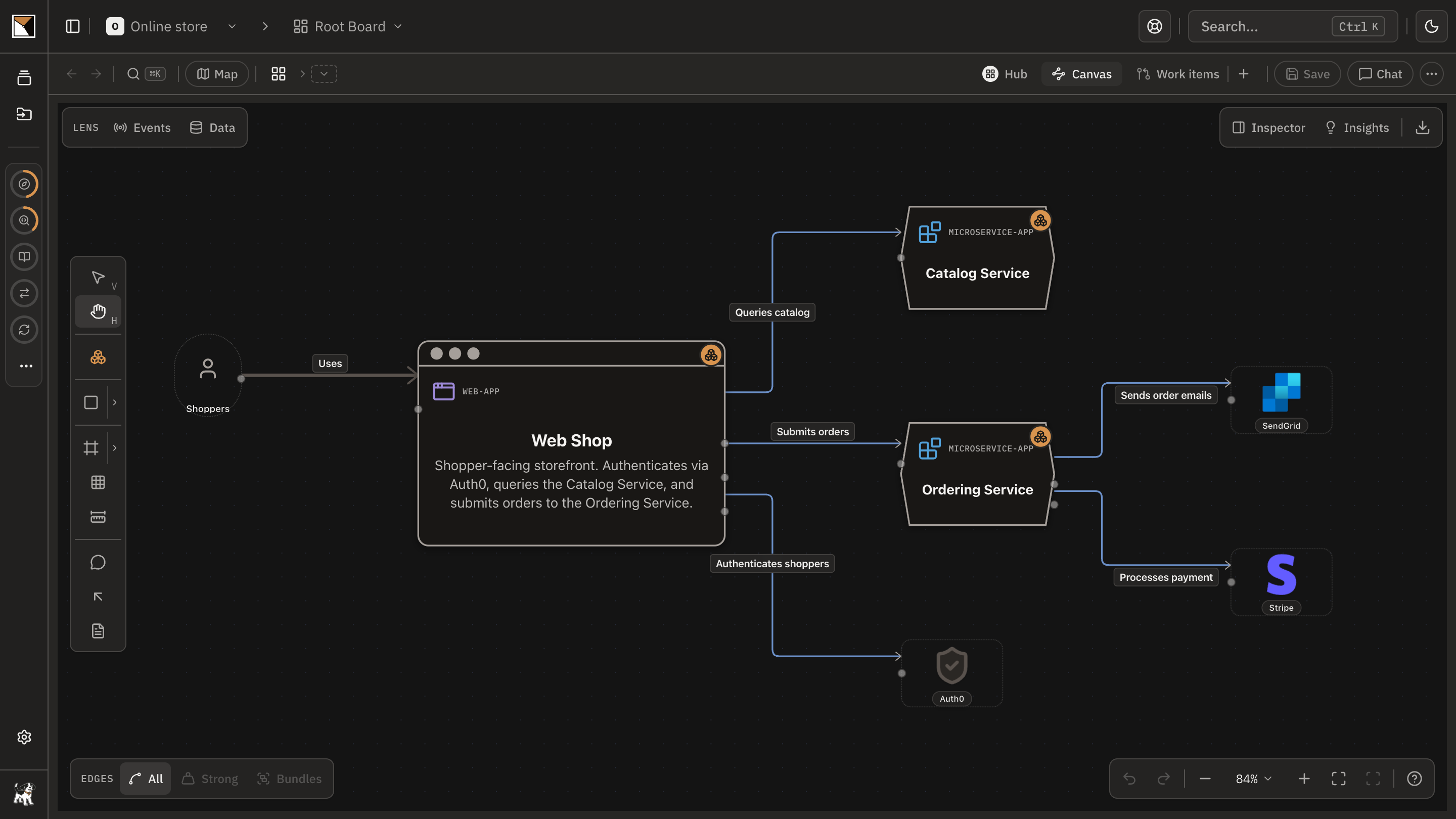Click the app logo in top-left corner

[x=24, y=26]
